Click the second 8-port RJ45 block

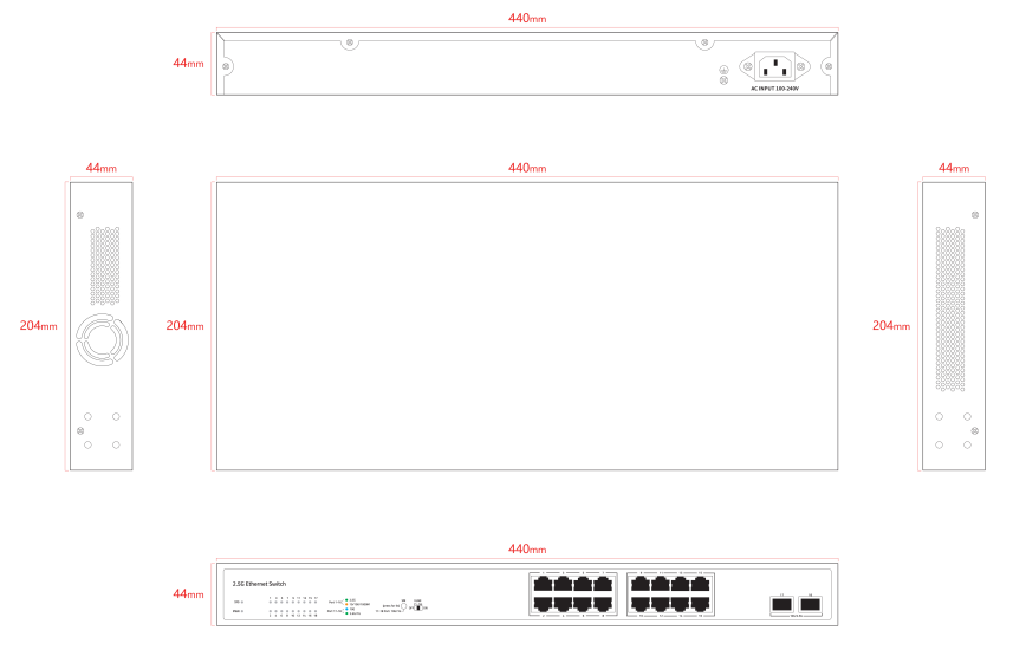tap(670, 594)
